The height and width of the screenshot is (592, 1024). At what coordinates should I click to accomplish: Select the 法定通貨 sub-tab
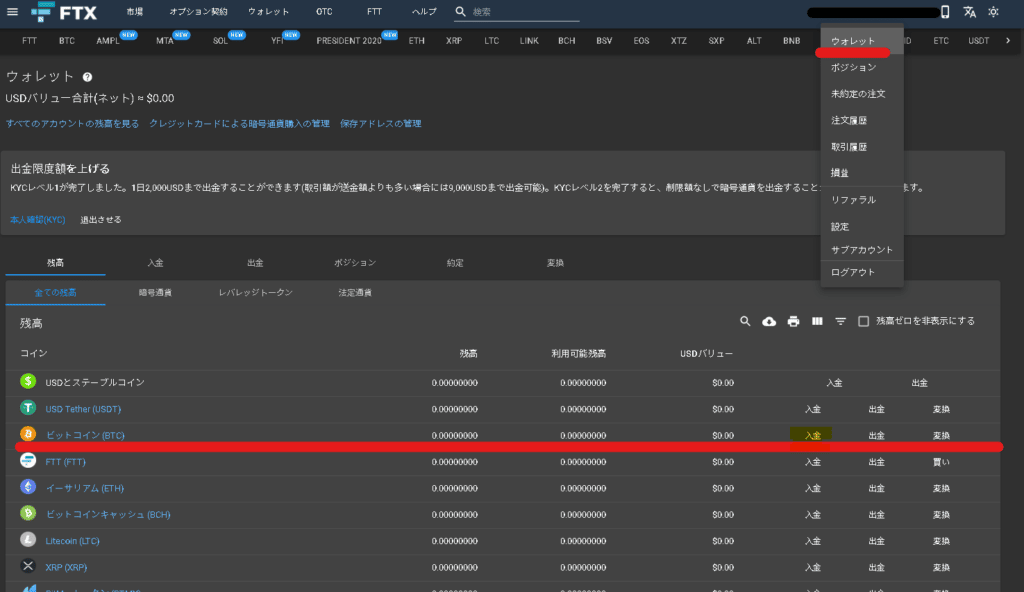pos(355,293)
